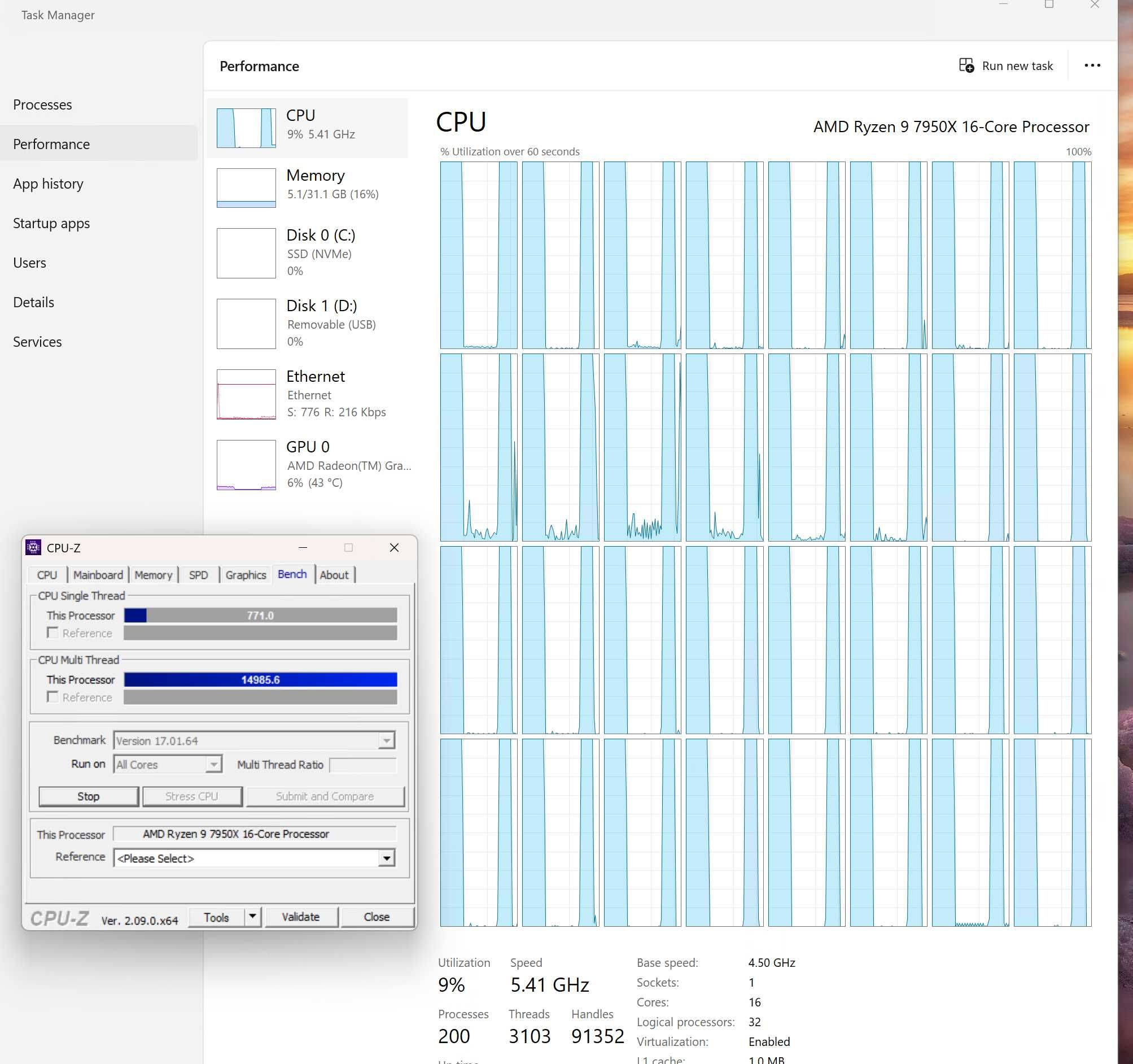Click the Stress CPU button
Screen dimensions: 1133x1064
pyautogui.click(x=192, y=796)
